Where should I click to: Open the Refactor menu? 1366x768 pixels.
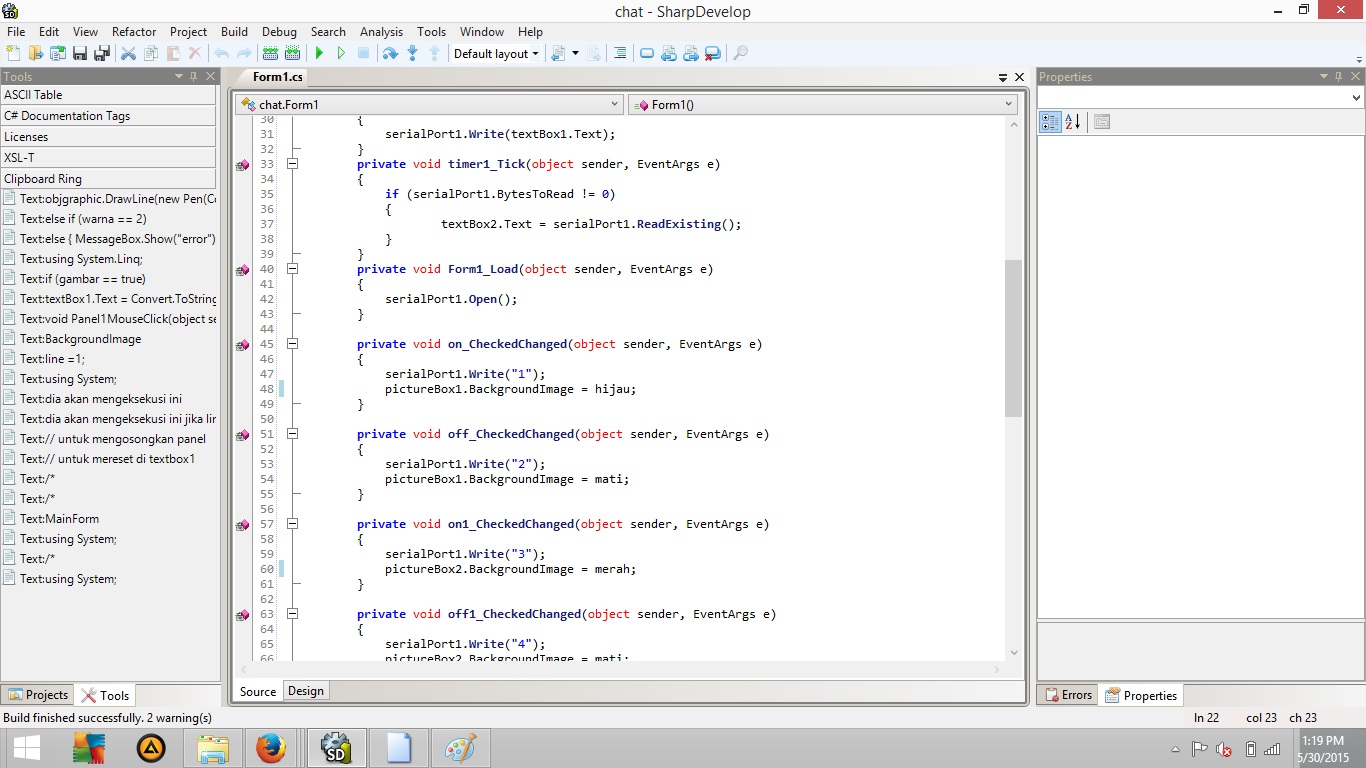pyautogui.click(x=134, y=32)
